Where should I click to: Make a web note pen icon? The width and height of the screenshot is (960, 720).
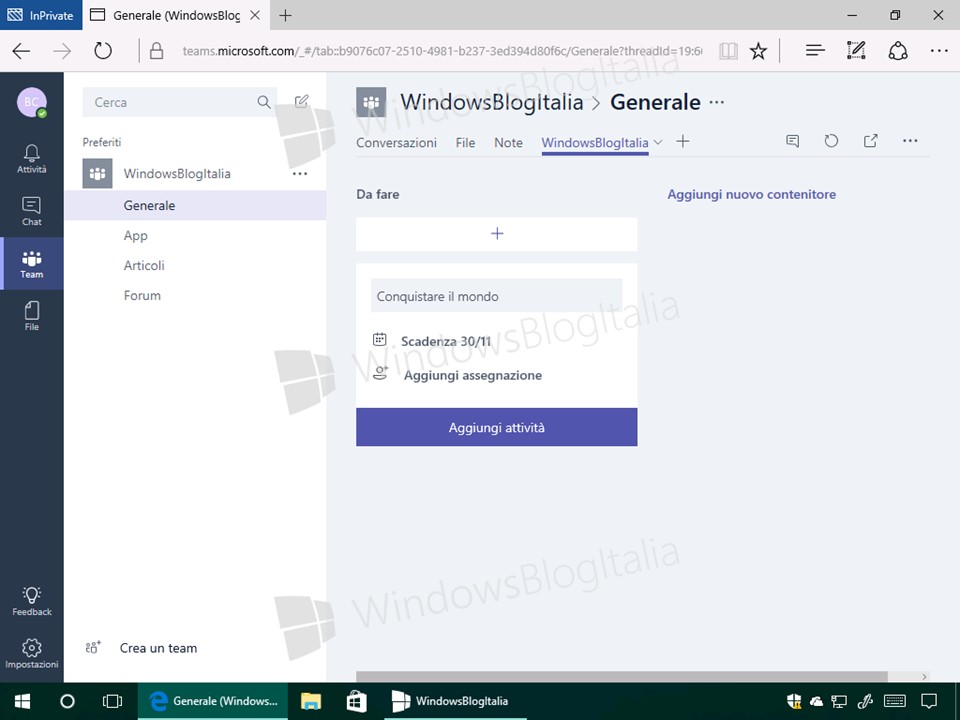click(856, 51)
